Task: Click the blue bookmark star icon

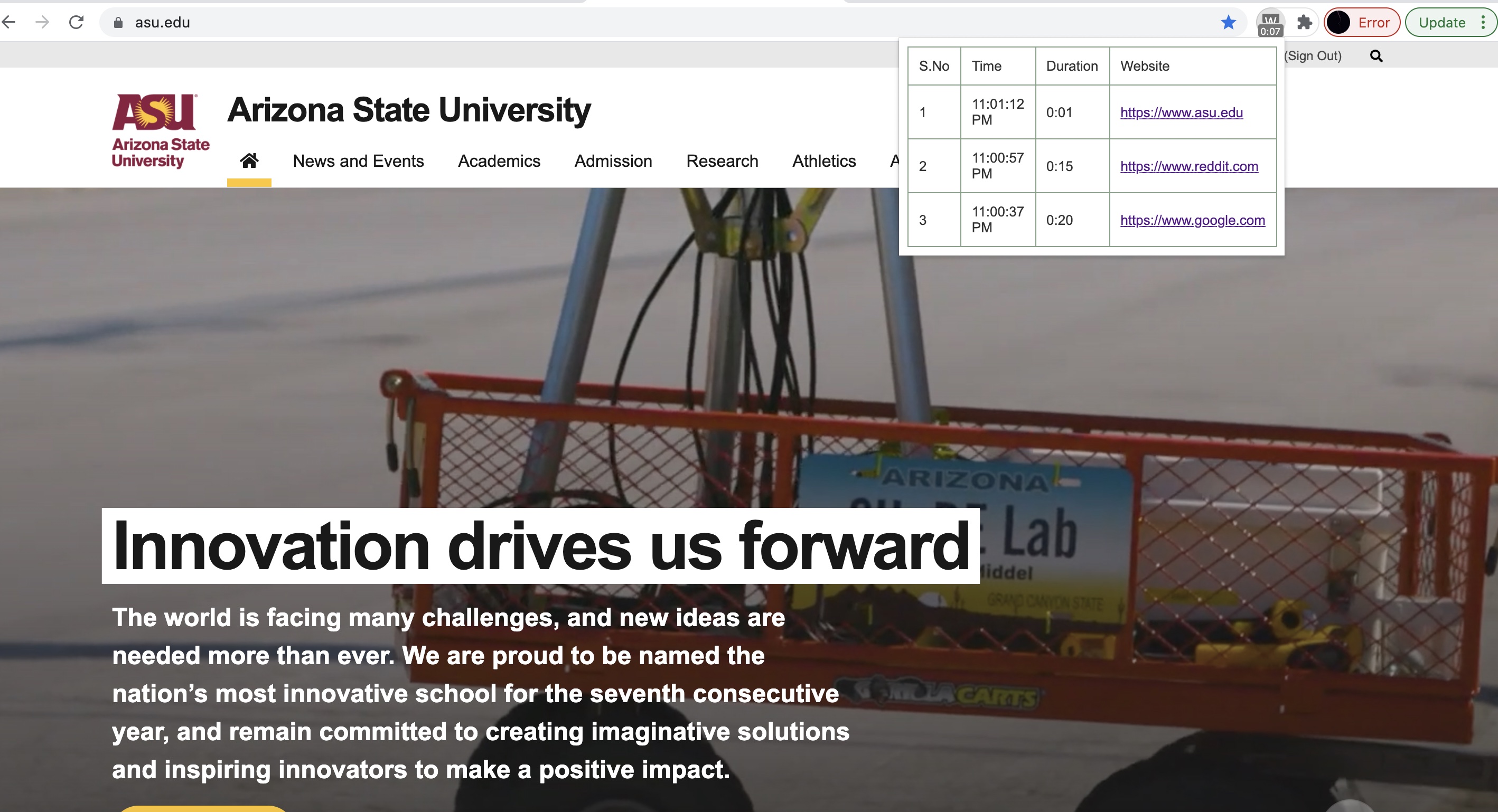Action: (x=1228, y=22)
